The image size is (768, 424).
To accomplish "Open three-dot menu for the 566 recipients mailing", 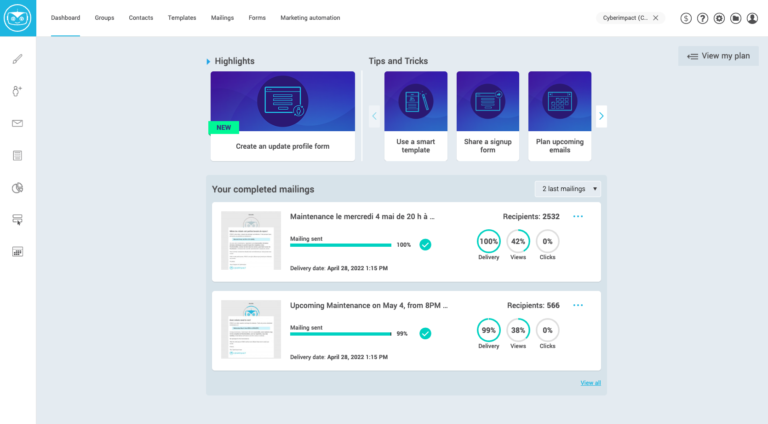I will (578, 305).
